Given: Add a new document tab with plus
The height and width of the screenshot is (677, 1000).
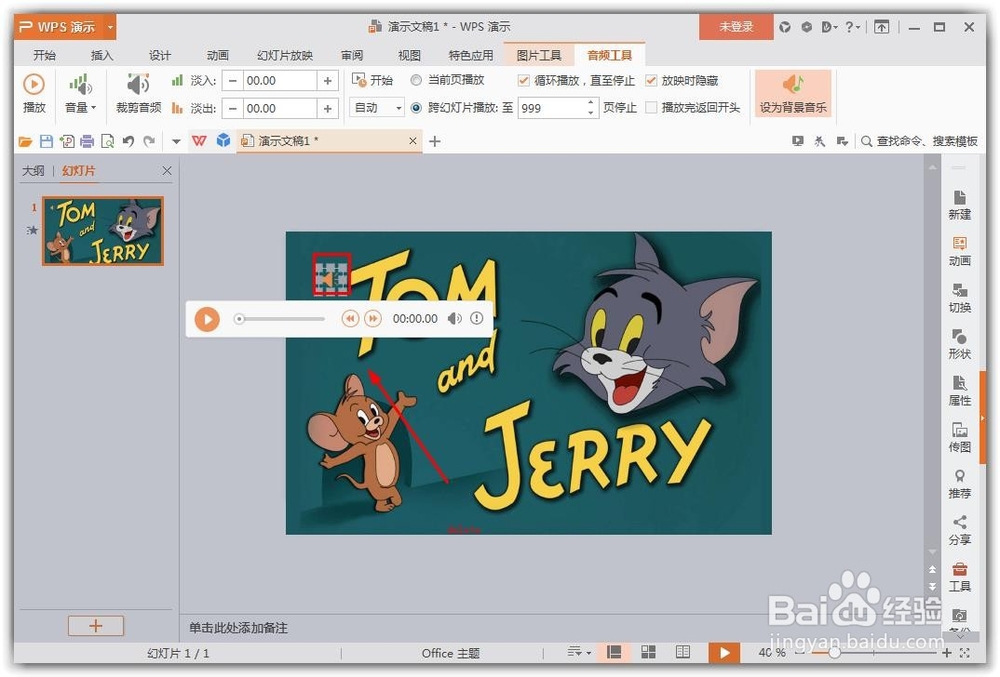Looking at the screenshot, I should [x=435, y=142].
